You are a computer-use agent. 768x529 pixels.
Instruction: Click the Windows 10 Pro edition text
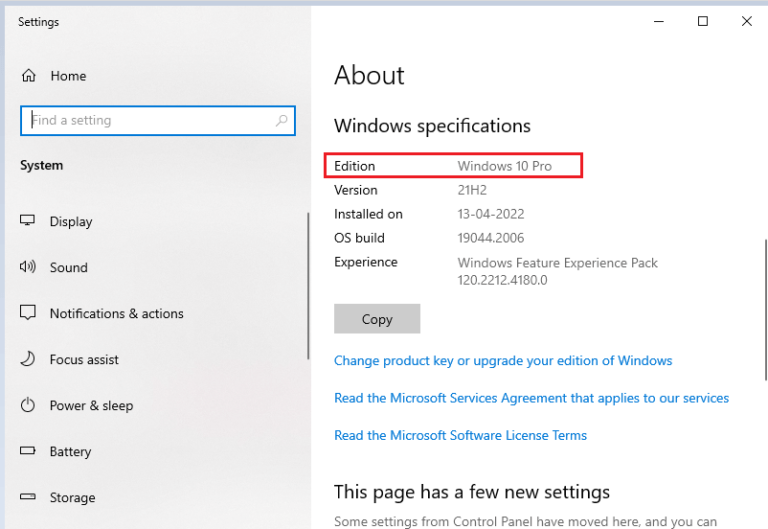click(504, 166)
